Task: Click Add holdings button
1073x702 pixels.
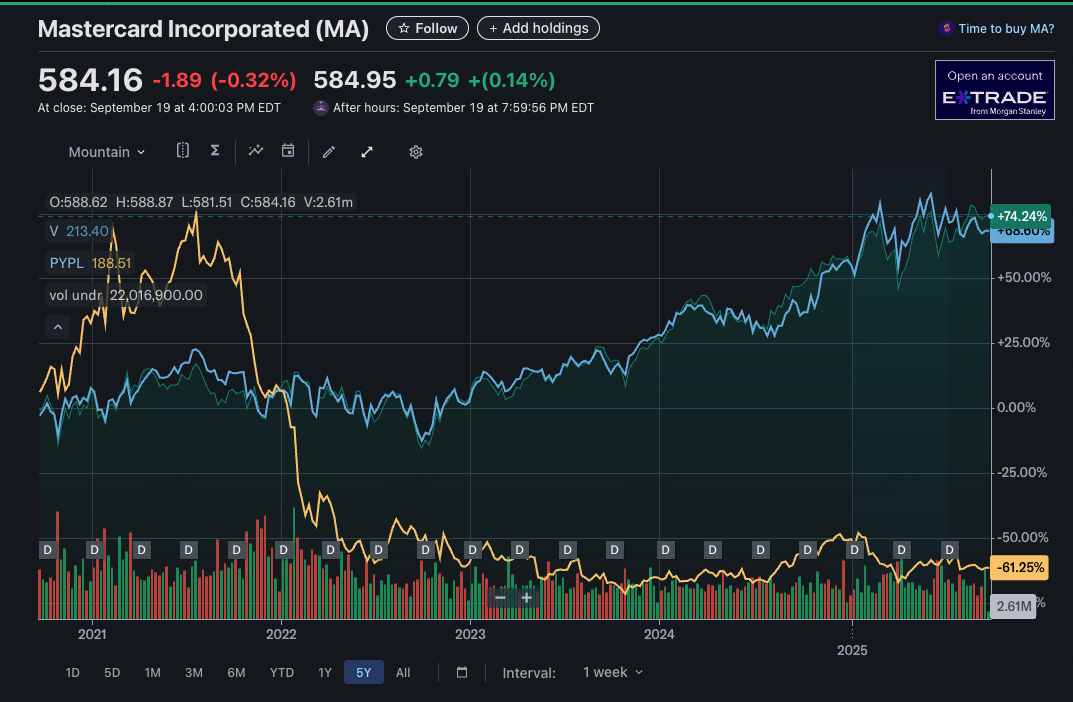Action: point(538,28)
